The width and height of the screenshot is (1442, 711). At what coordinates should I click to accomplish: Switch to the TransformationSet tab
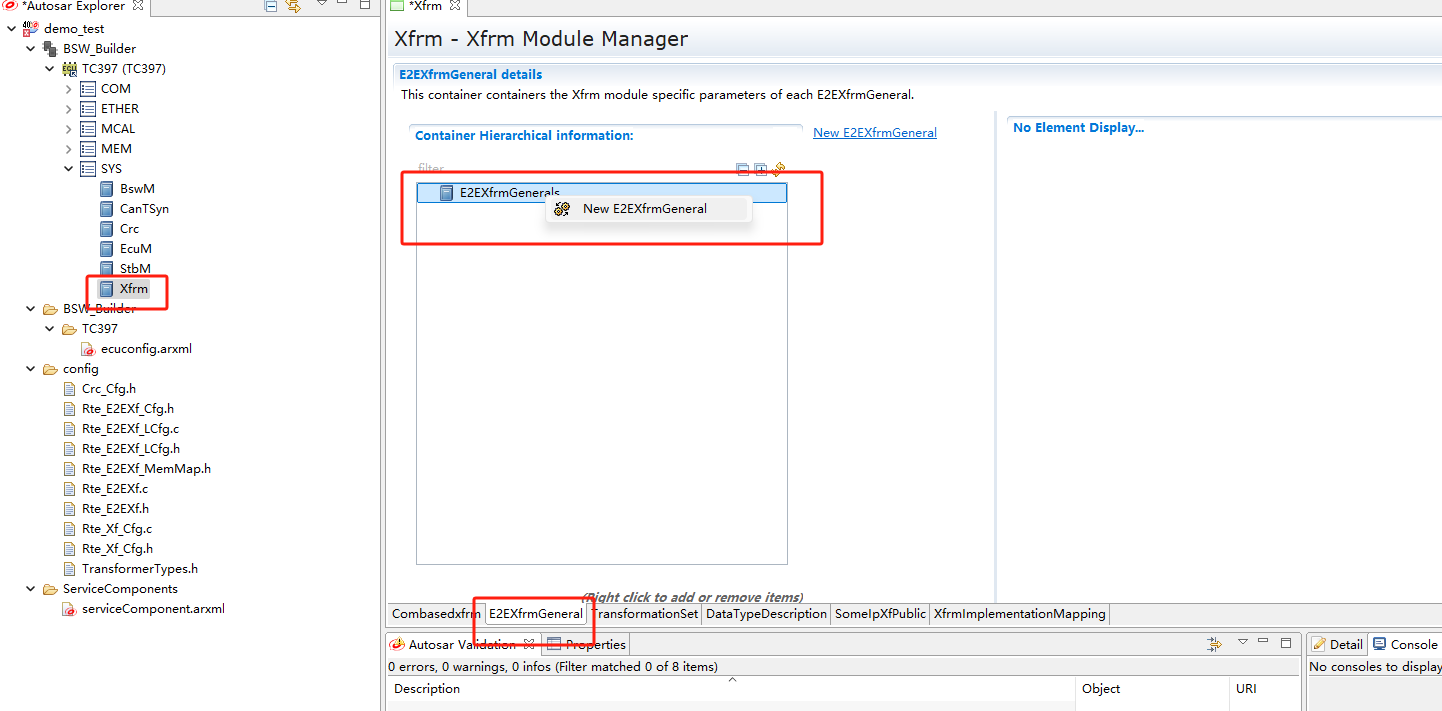coord(645,614)
